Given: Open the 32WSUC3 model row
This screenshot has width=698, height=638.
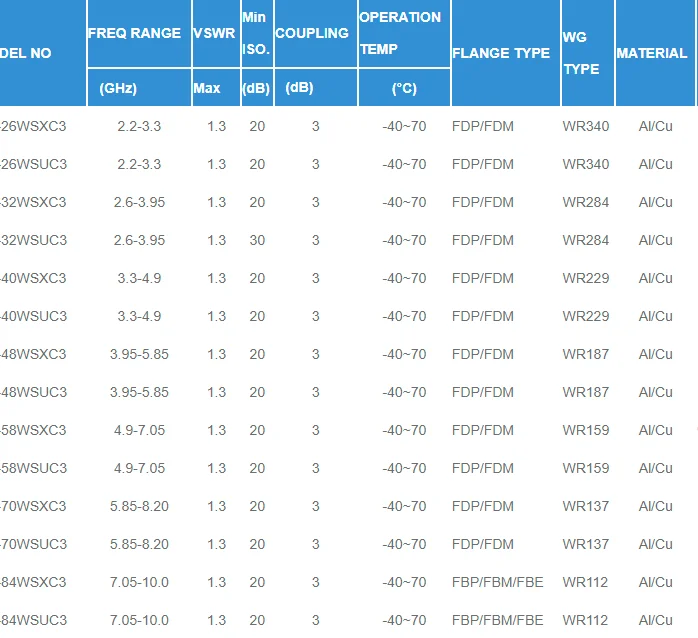Looking at the screenshot, I should pos(33,240).
